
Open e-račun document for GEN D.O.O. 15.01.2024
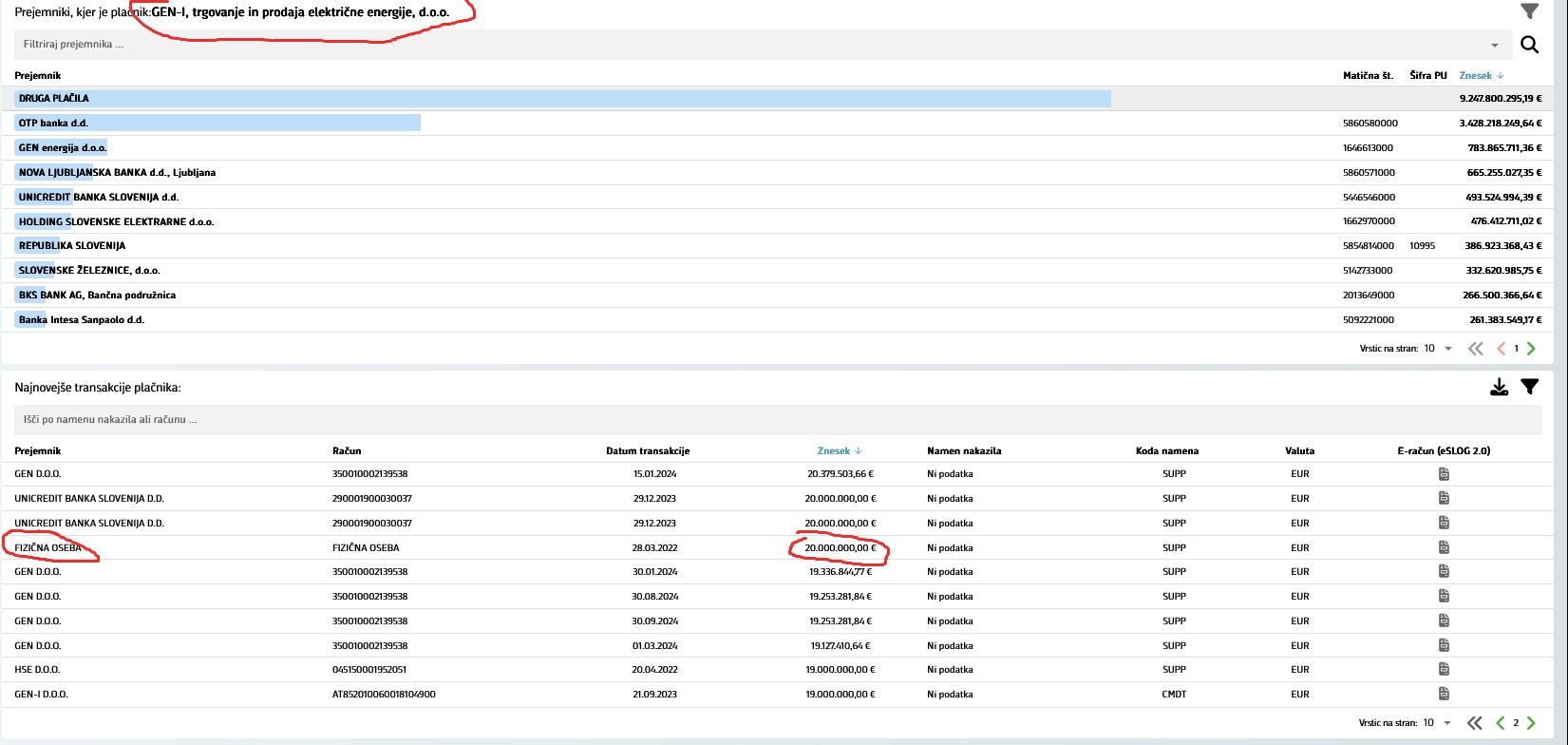[1444, 473]
